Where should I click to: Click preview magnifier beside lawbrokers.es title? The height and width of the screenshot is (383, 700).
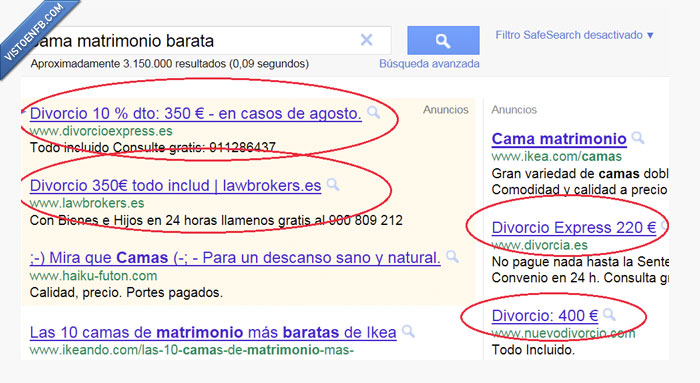pos(333,184)
